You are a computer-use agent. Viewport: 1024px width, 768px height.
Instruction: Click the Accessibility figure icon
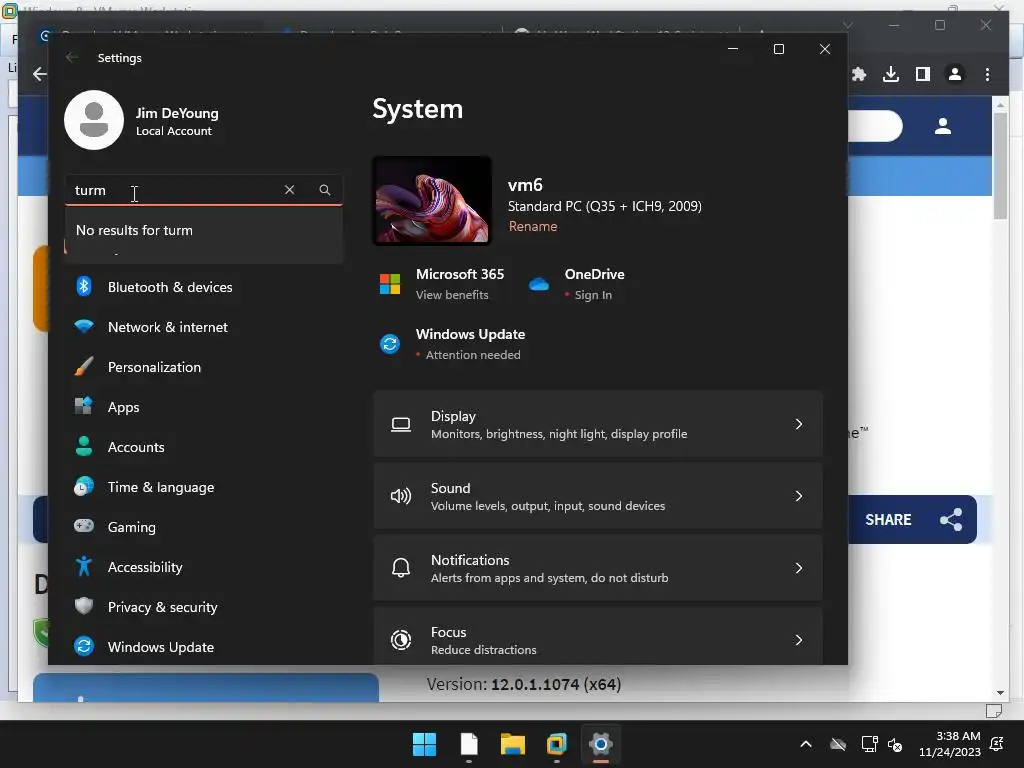84,566
